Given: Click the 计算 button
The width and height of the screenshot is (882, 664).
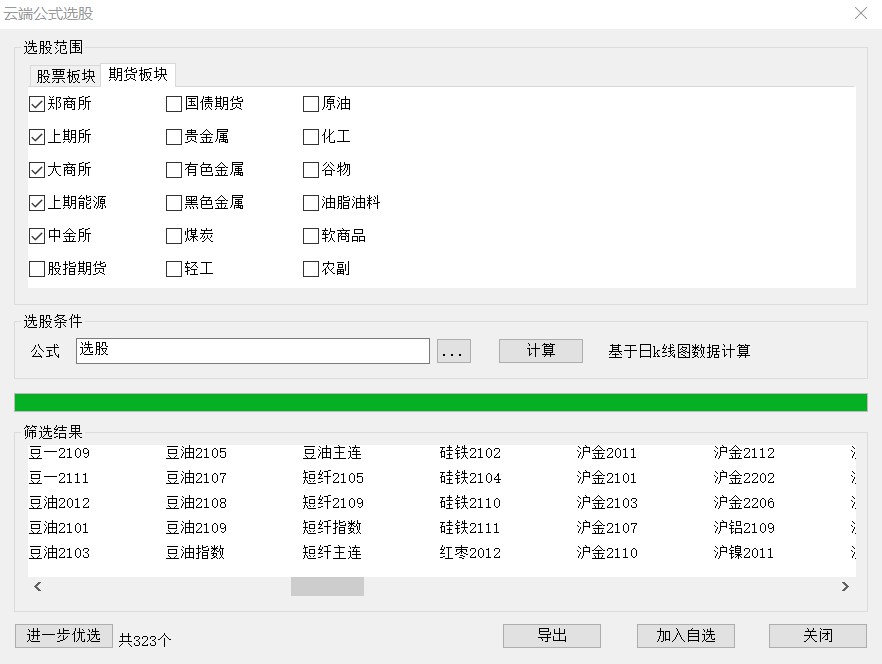Looking at the screenshot, I should click(x=540, y=351).
